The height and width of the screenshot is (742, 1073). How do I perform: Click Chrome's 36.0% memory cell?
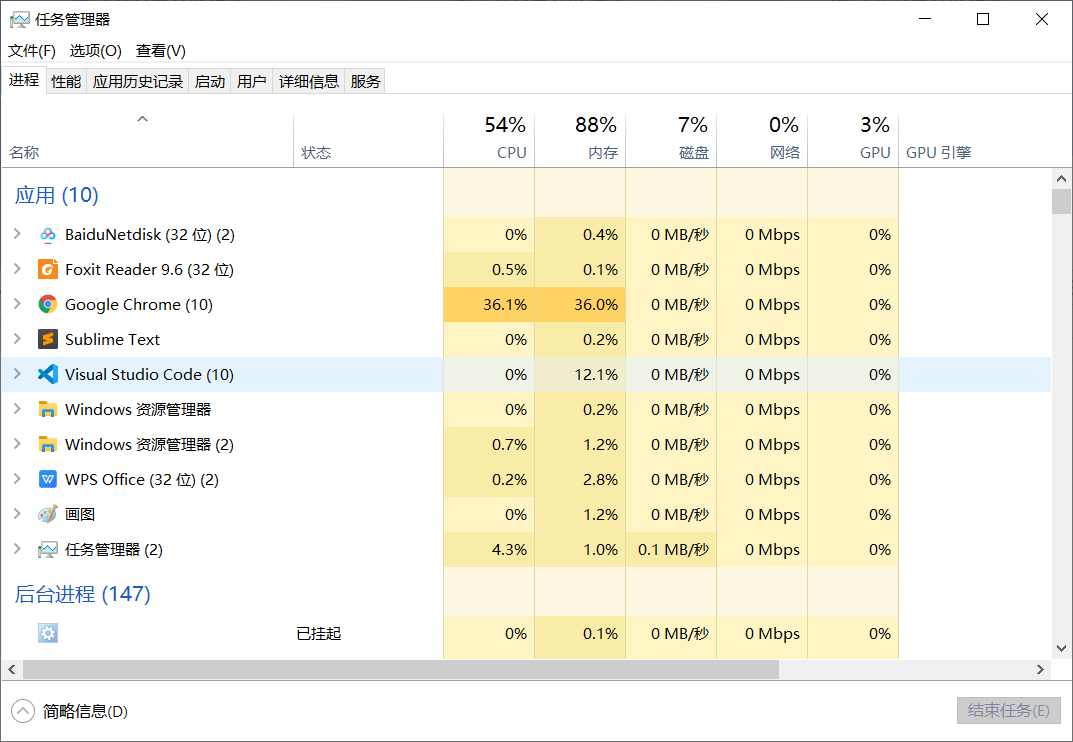click(580, 305)
